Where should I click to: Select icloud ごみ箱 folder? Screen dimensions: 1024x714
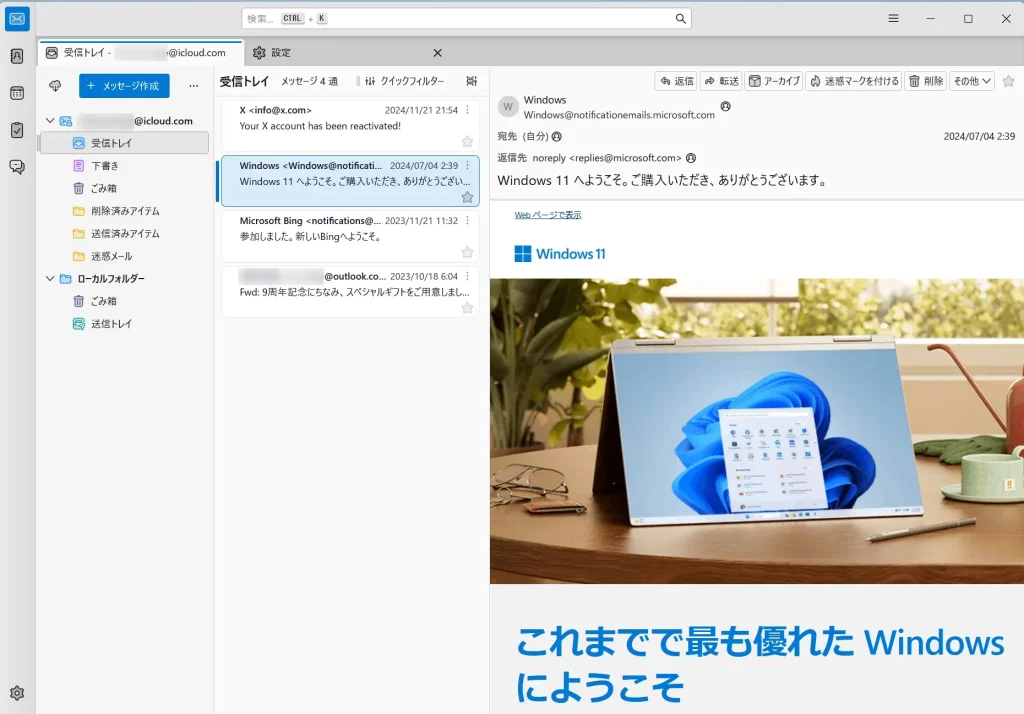pos(124,188)
